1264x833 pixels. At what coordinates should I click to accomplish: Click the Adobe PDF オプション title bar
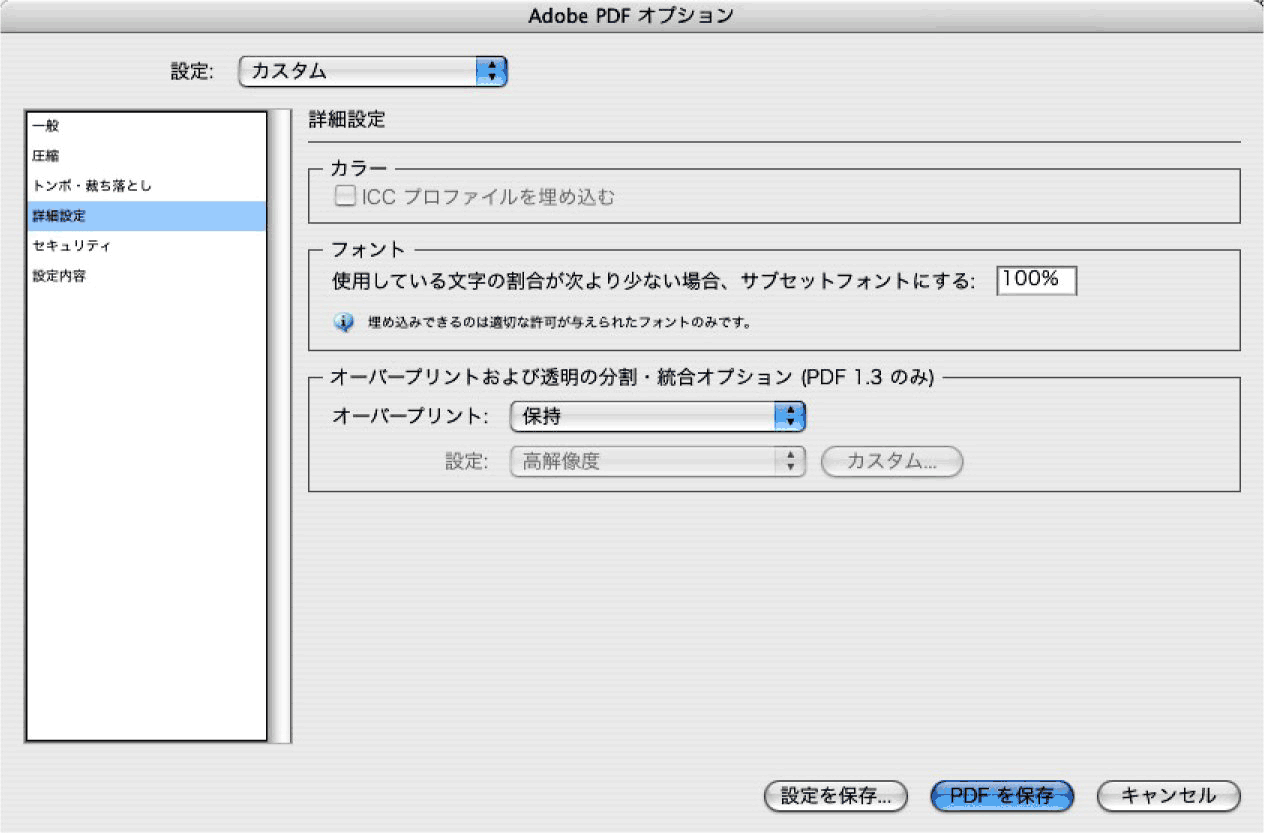pos(632,15)
